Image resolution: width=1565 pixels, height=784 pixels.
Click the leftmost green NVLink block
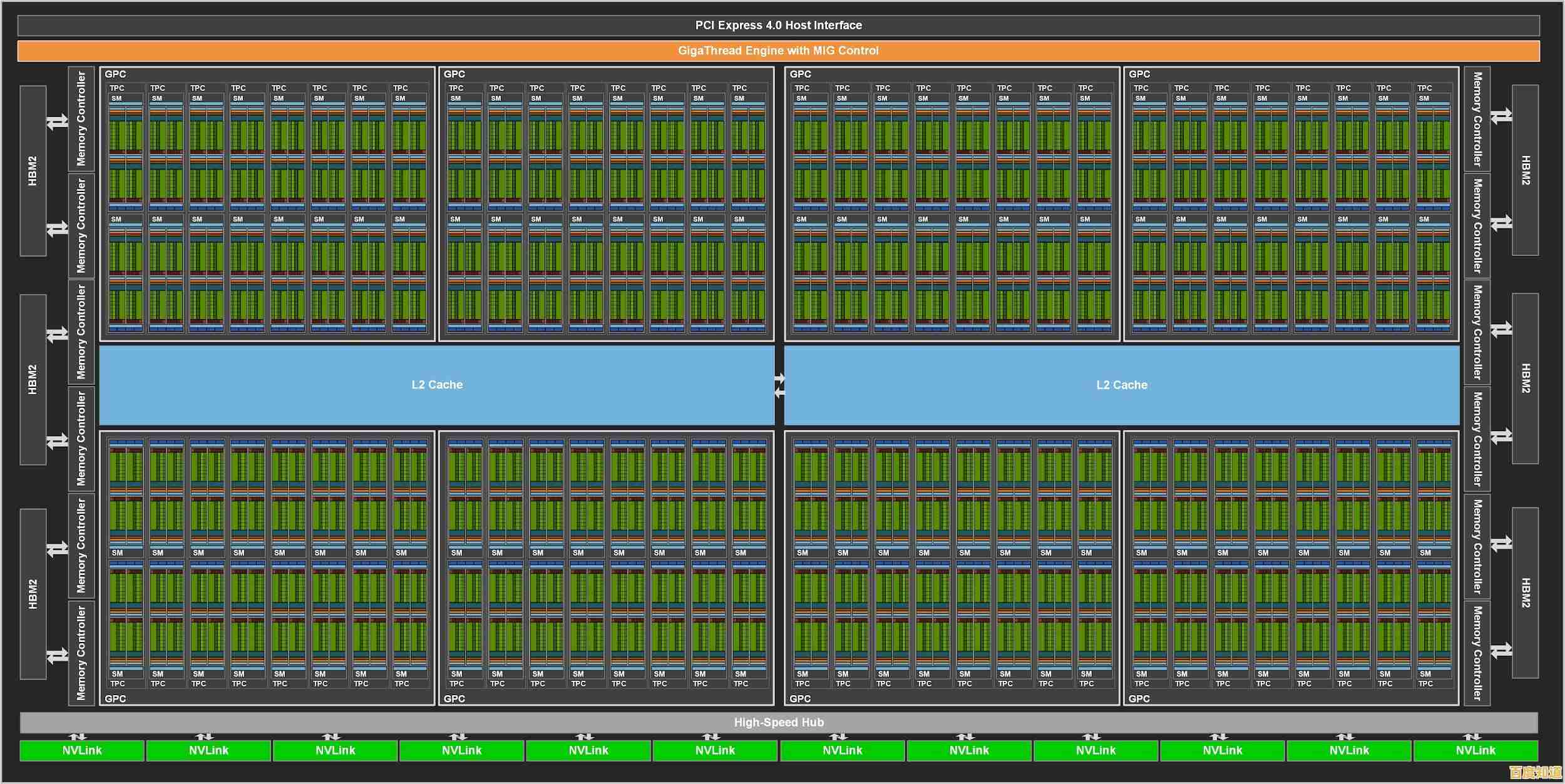(82, 750)
